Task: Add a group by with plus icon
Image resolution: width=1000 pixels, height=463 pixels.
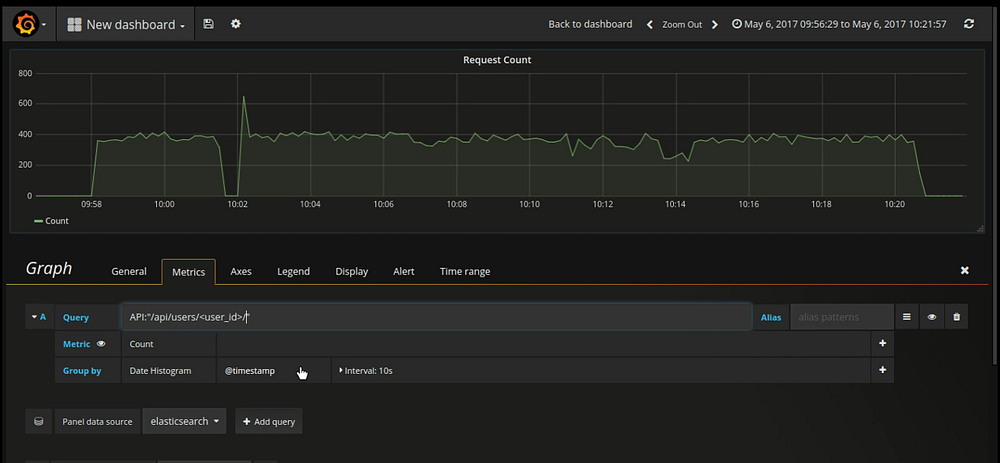Action: (x=883, y=370)
